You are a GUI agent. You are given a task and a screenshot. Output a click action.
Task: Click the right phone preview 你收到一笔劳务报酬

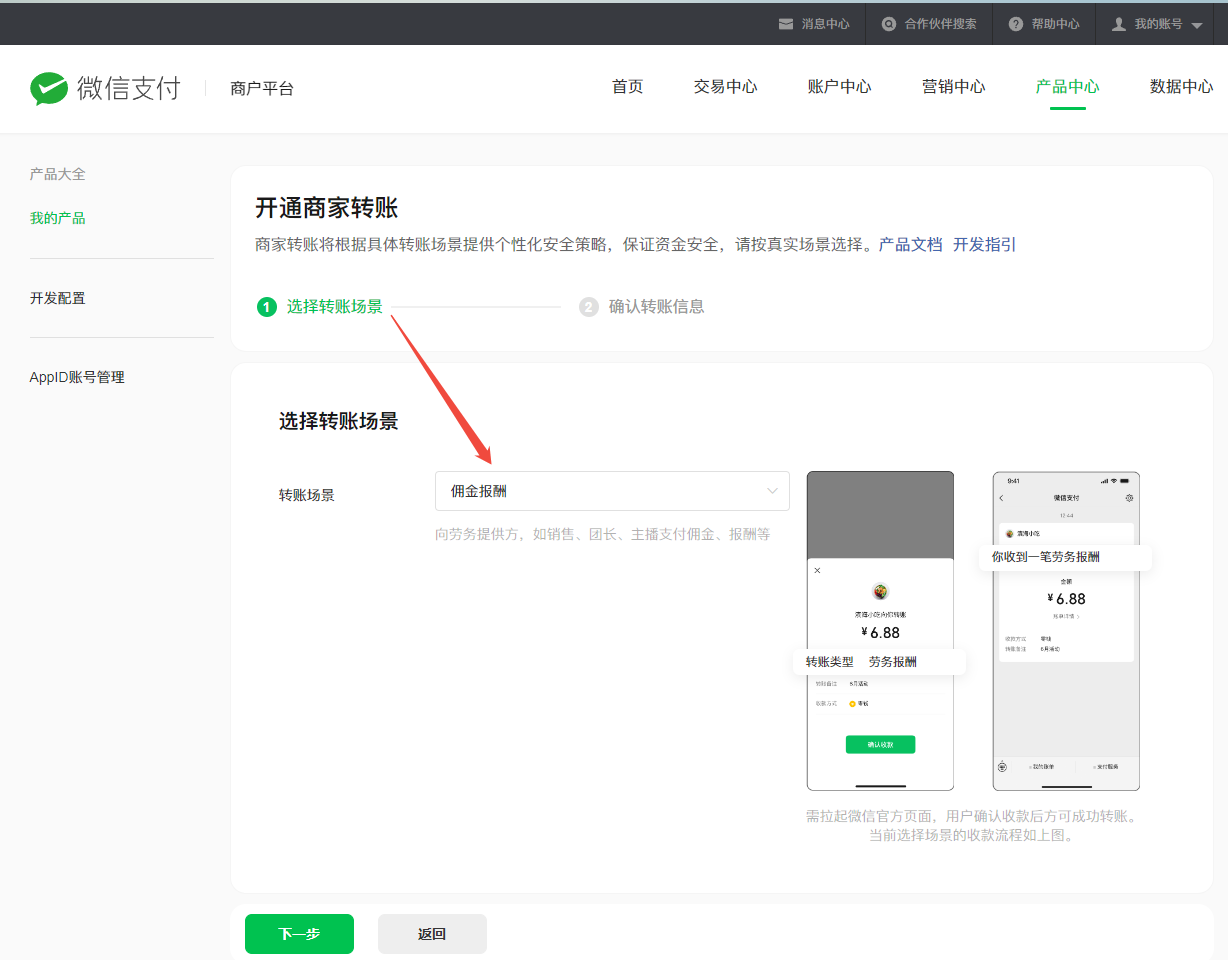pyautogui.click(x=1066, y=631)
